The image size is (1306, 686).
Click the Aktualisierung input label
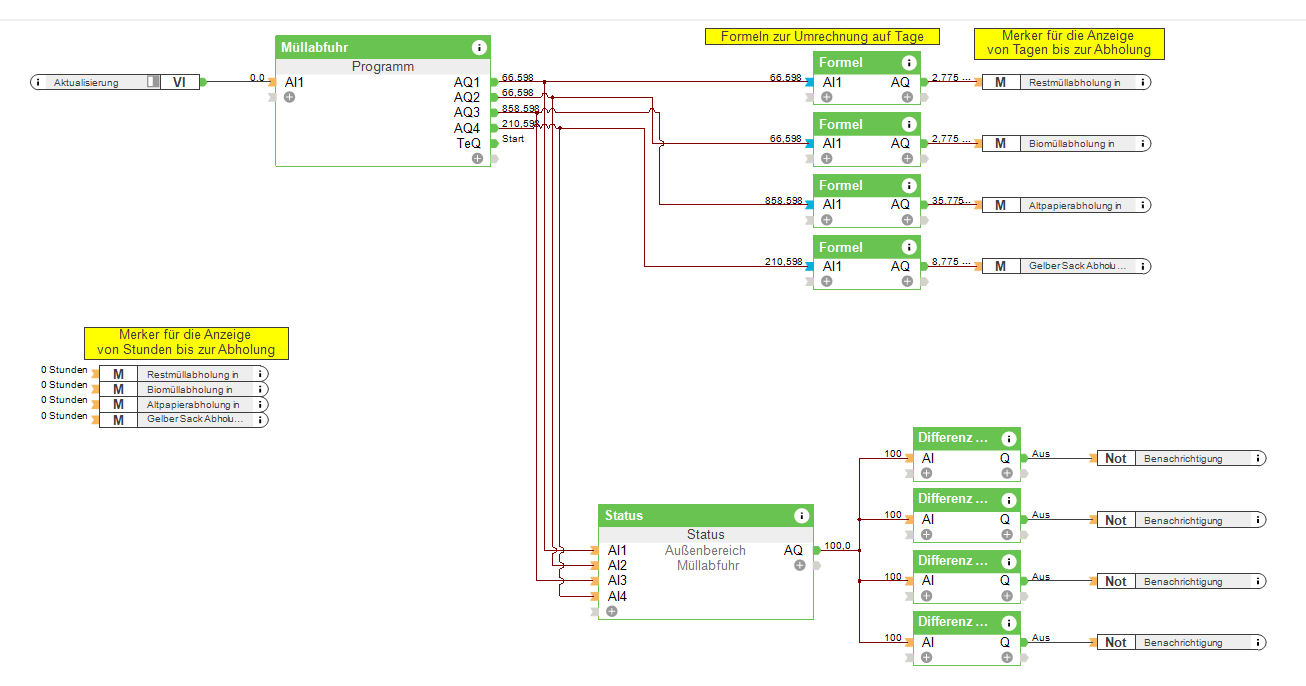86,82
